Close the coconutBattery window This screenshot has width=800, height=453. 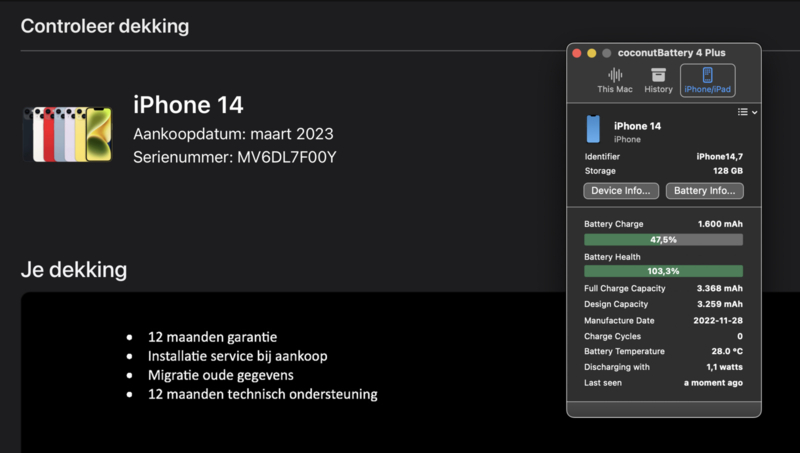pyautogui.click(x=577, y=53)
